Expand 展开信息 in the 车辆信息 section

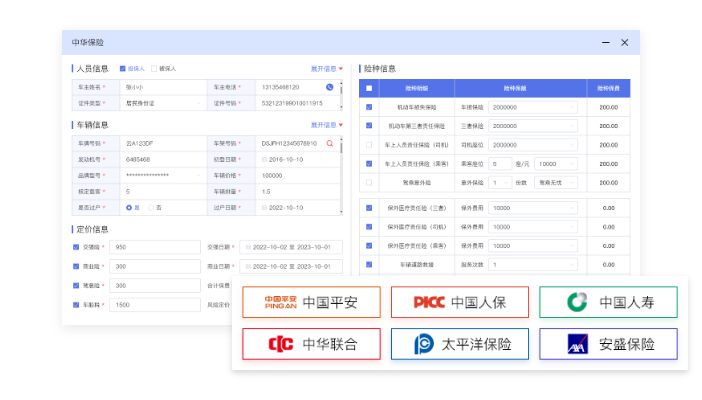[326, 125]
